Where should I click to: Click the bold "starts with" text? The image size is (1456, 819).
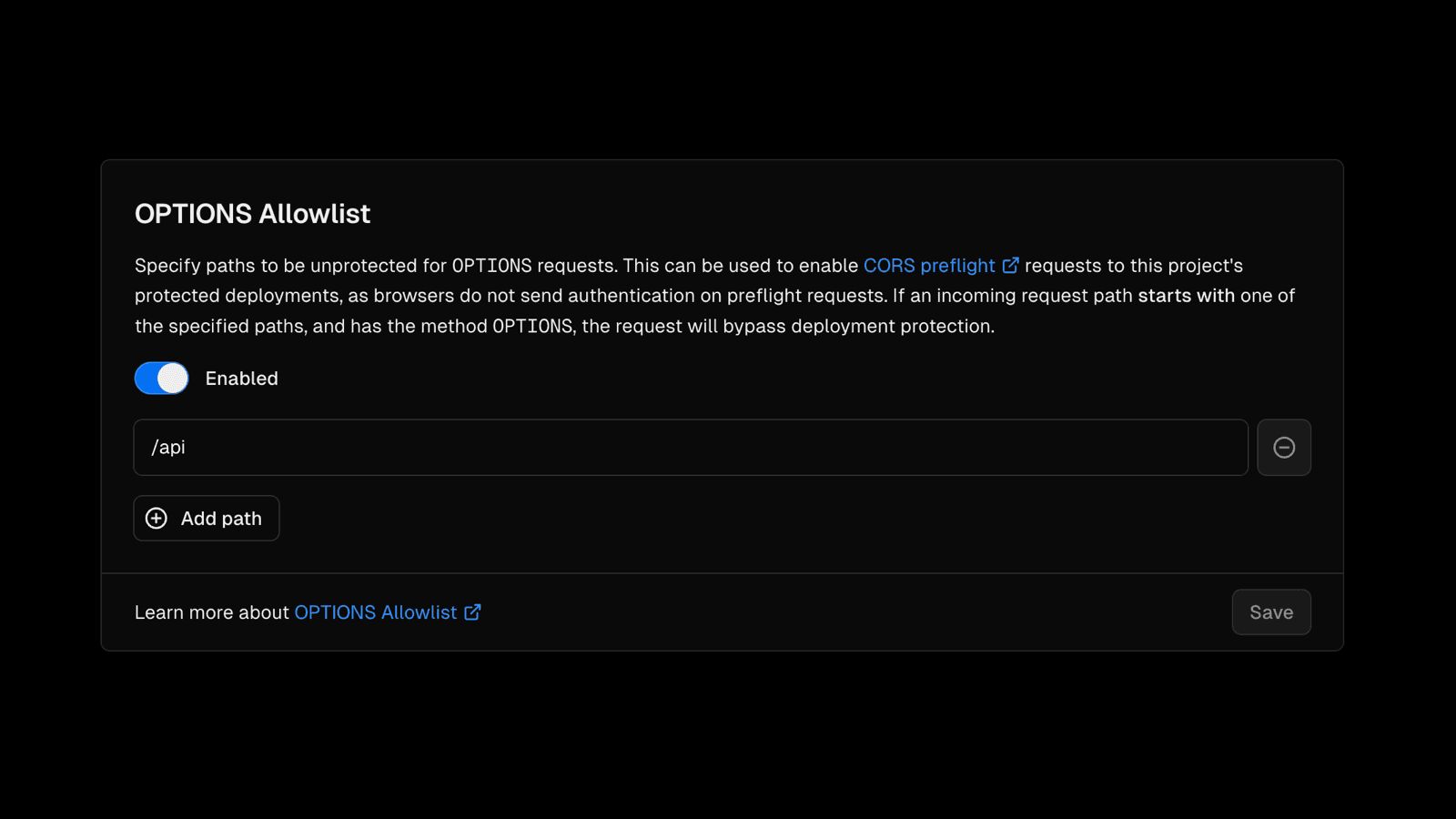pos(1186,296)
